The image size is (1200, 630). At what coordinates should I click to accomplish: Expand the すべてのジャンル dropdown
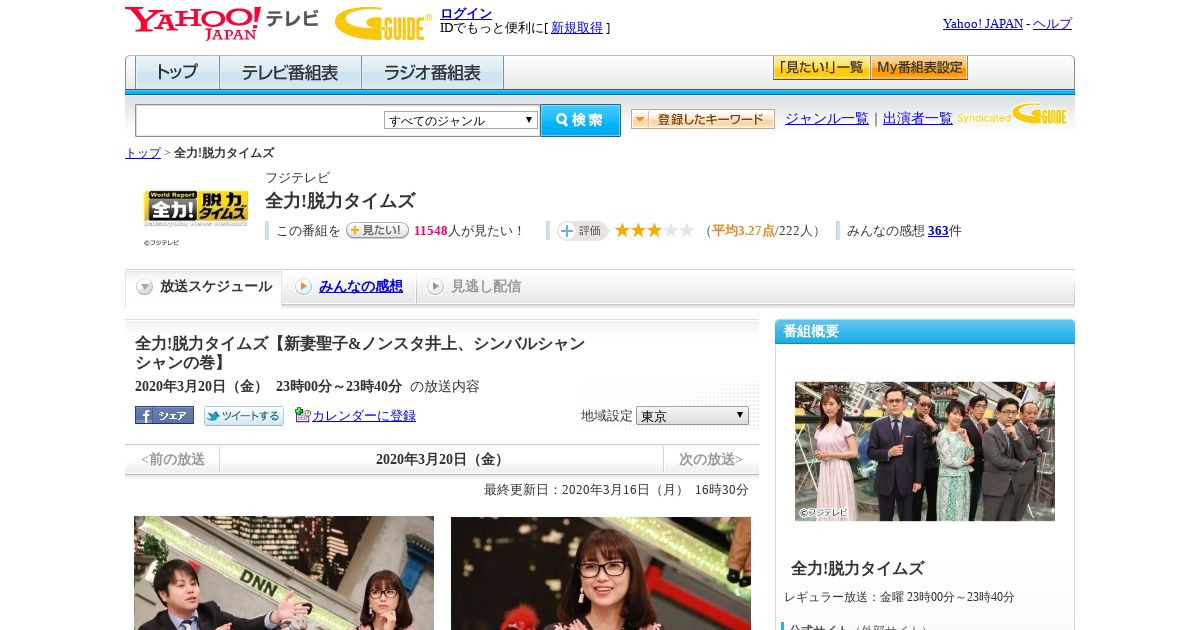point(461,120)
